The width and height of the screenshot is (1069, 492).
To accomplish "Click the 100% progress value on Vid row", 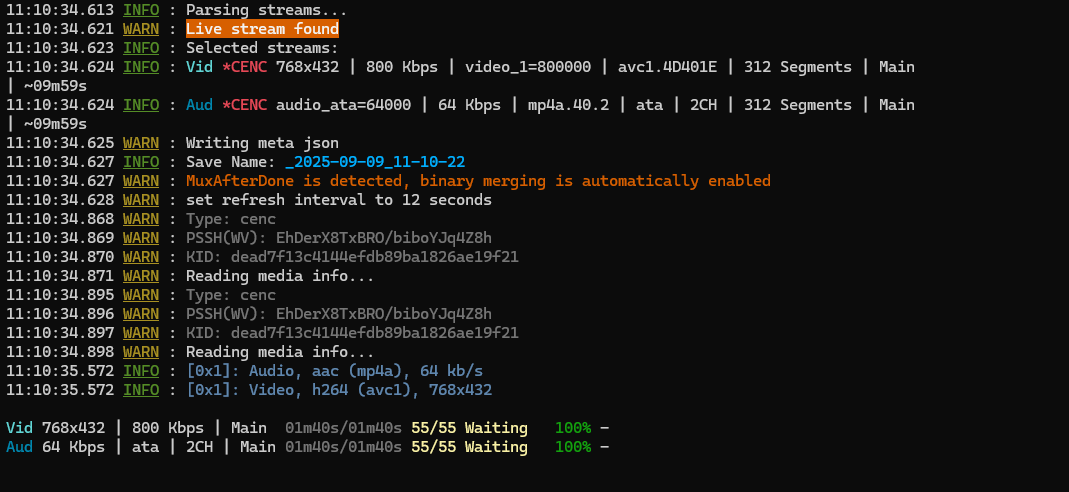I will 572,428.
